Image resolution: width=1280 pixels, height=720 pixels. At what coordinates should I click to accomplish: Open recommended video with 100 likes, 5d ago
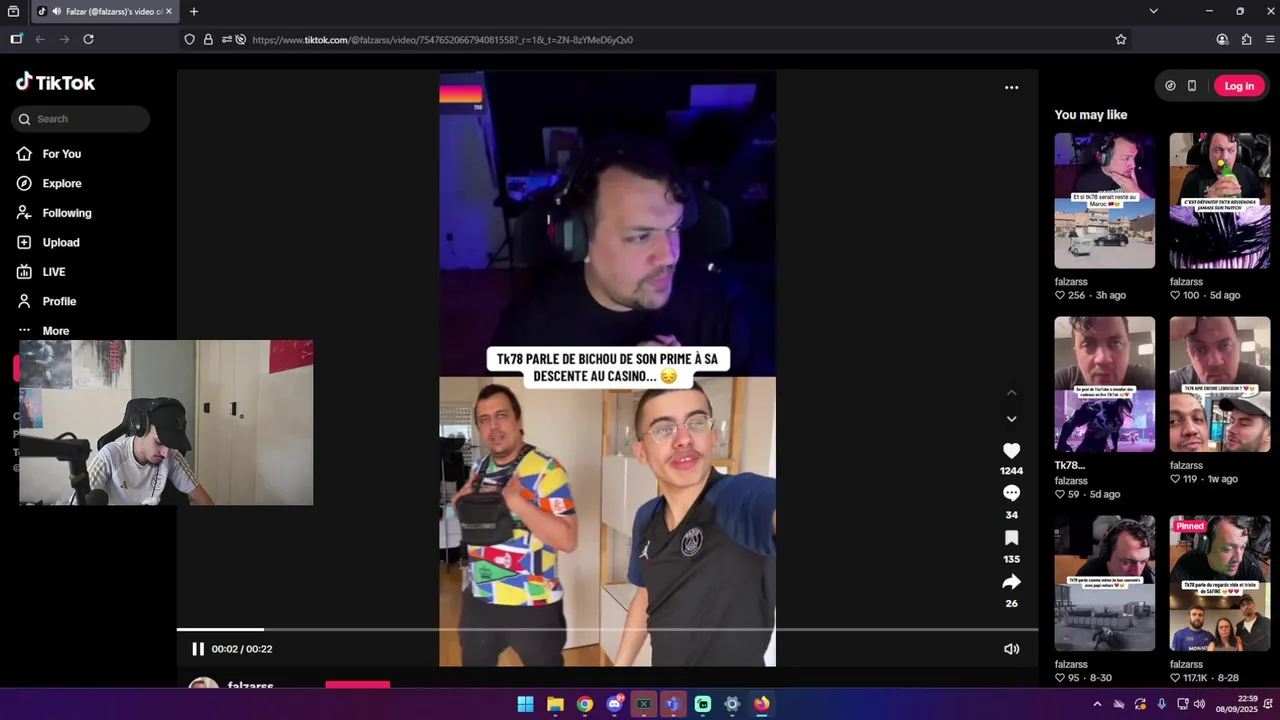pyautogui.click(x=1219, y=200)
